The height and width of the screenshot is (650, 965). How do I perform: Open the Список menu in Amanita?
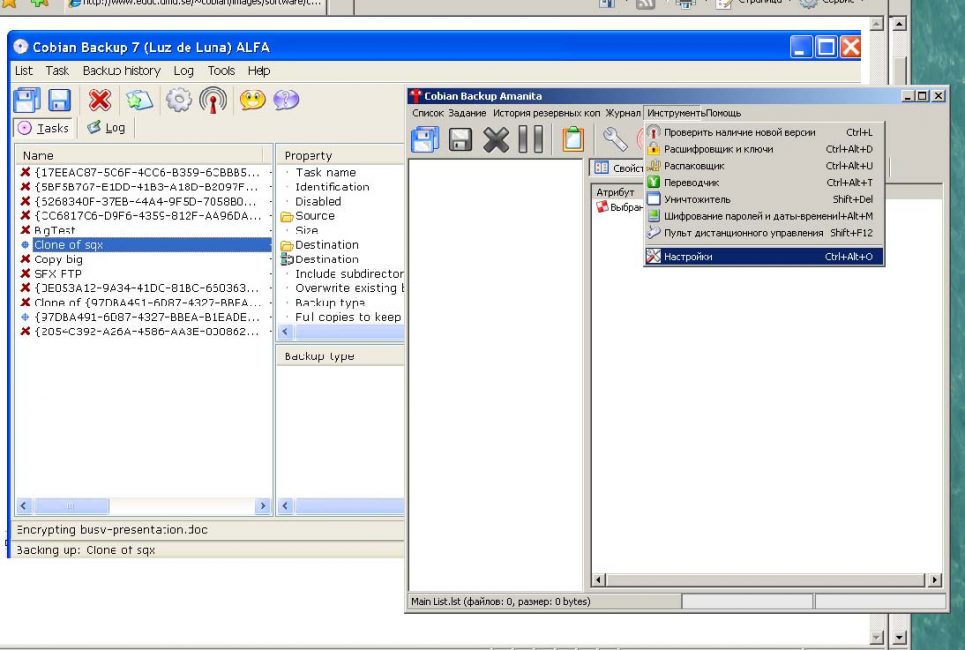click(x=428, y=113)
